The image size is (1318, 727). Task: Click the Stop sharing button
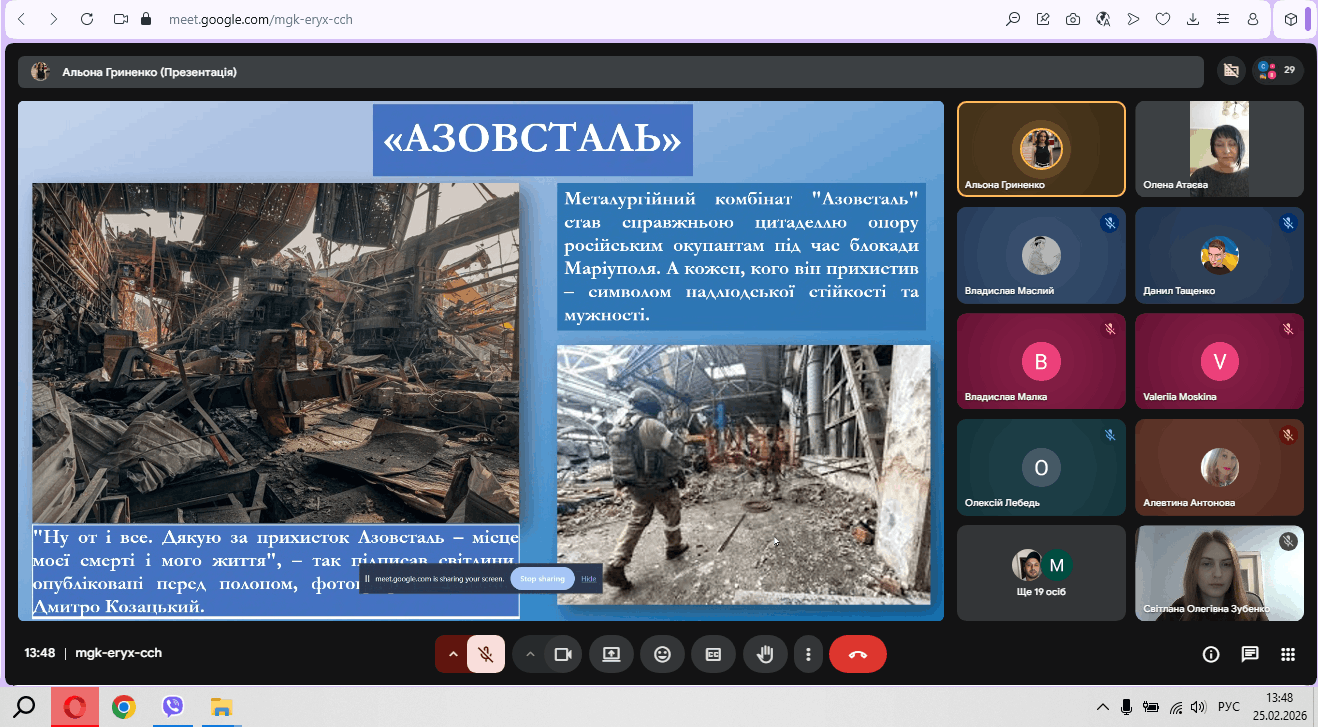(542, 579)
